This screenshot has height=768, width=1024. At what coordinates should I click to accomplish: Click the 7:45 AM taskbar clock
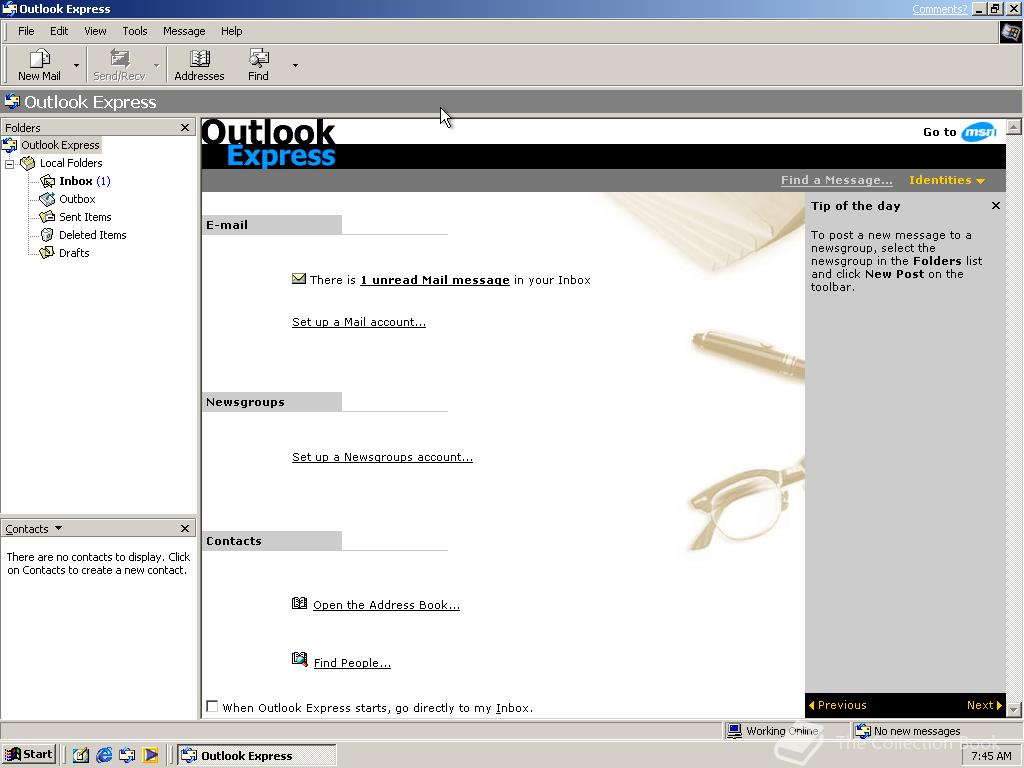991,756
